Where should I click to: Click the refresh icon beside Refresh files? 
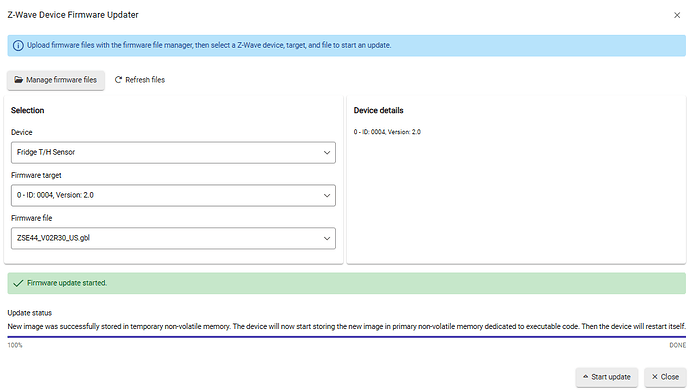point(118,80)
